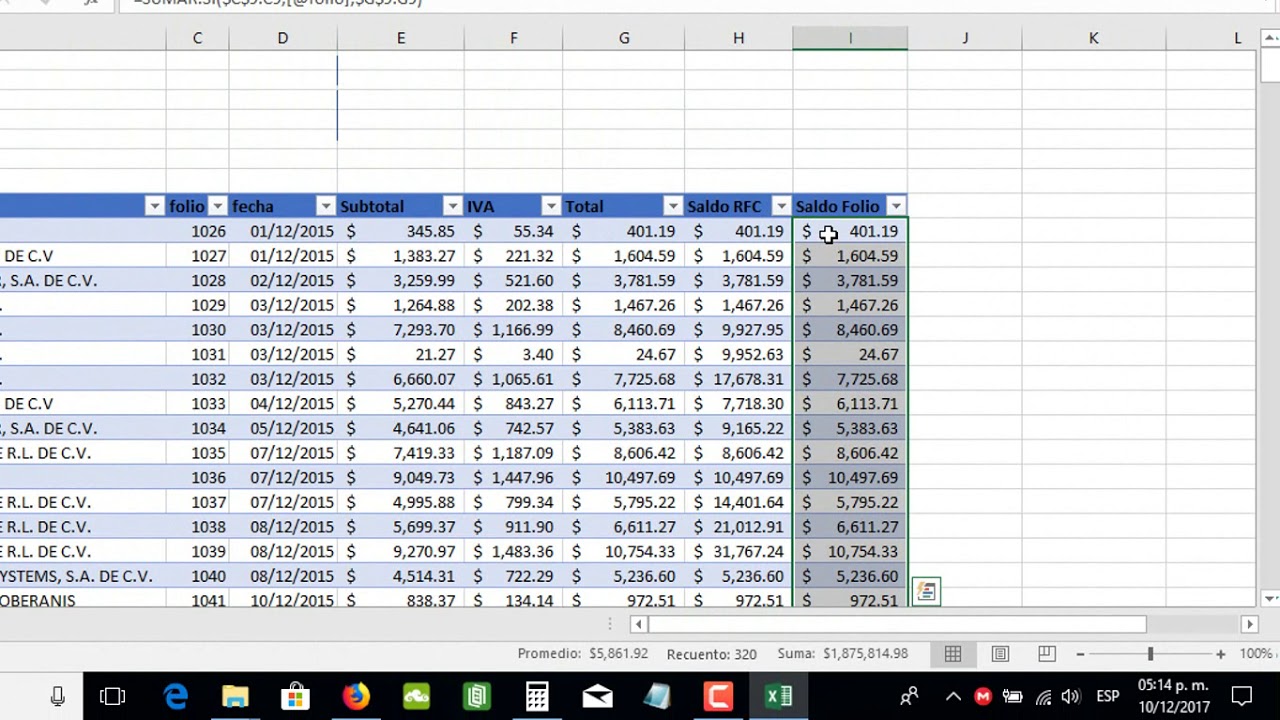Image resolution: width=1280 pixels, height=720 pixels.
Task: Open the ESP language menu in taskbar
Action: tap(1106, 695)
